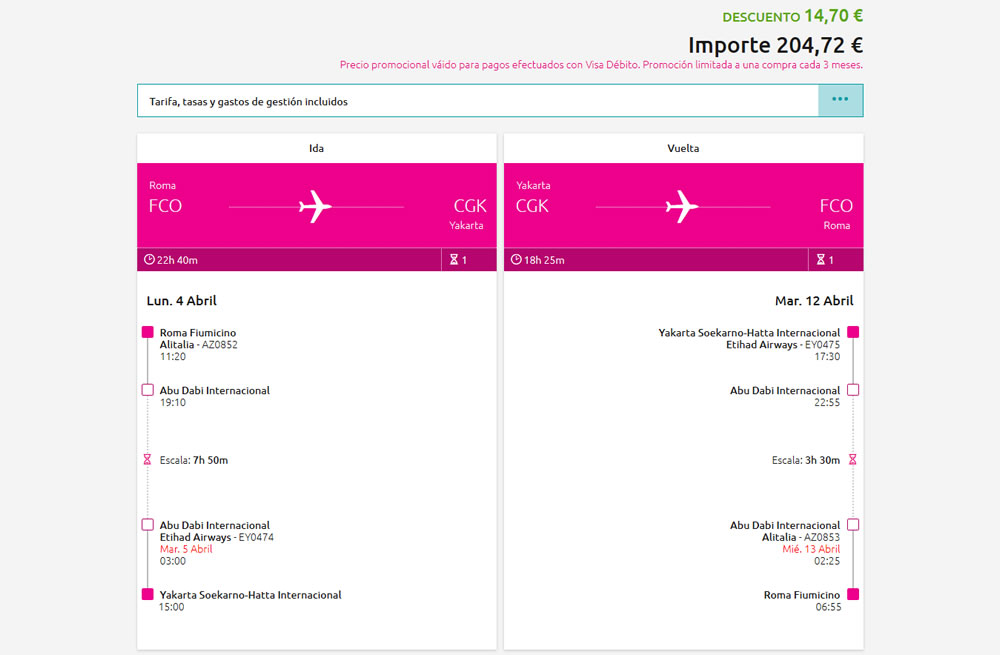Click the airplane icon in the Ida header
The height and width of the screenshot is (655, 1000).
(315, 207)
